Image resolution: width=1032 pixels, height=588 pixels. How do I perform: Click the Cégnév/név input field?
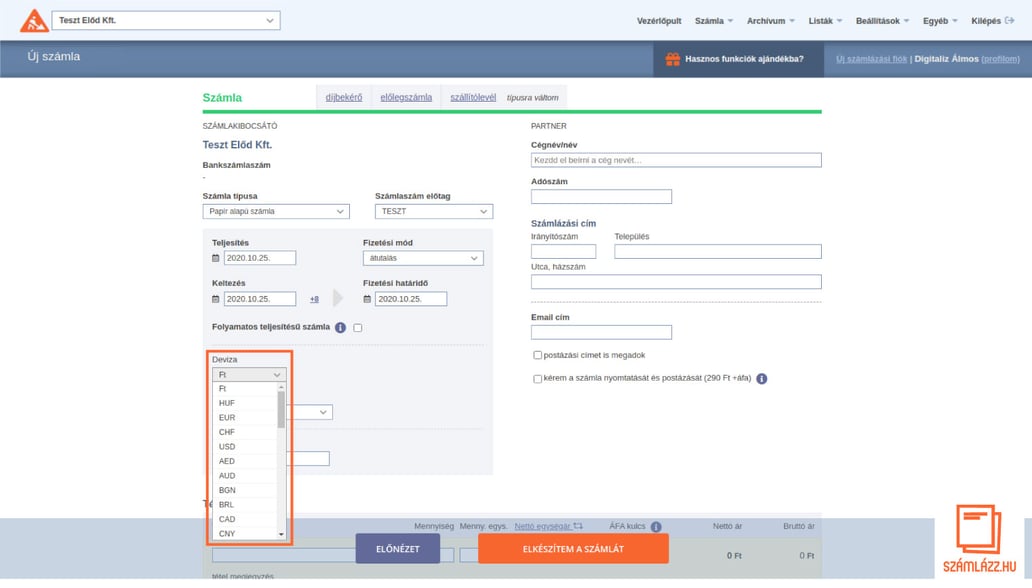676,160
